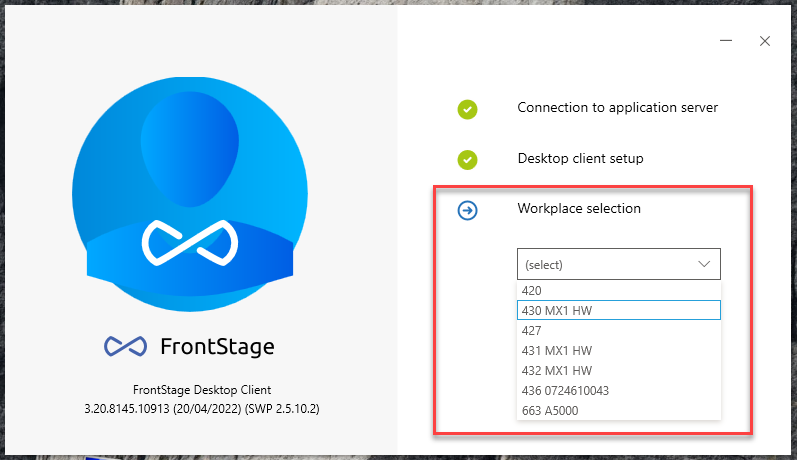Click the Workplace selection step label
Screen dimensions: 797x460
[579, 208]
